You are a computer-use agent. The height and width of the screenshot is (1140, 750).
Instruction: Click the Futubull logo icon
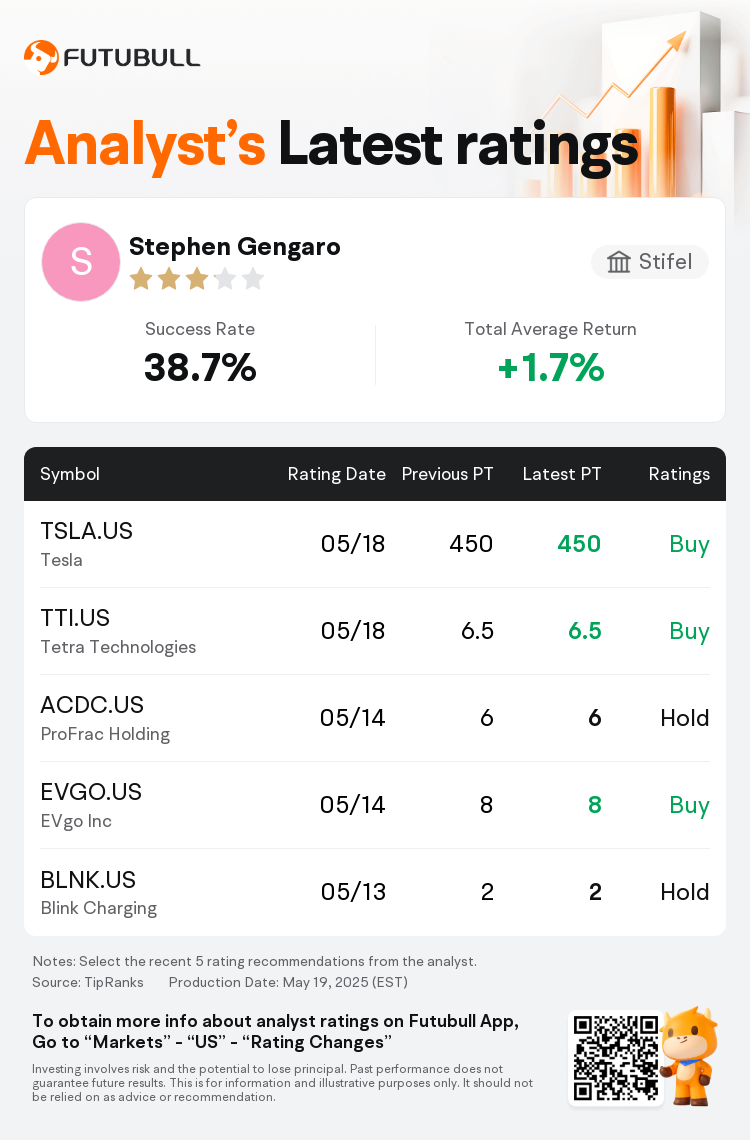click(41, 57)
